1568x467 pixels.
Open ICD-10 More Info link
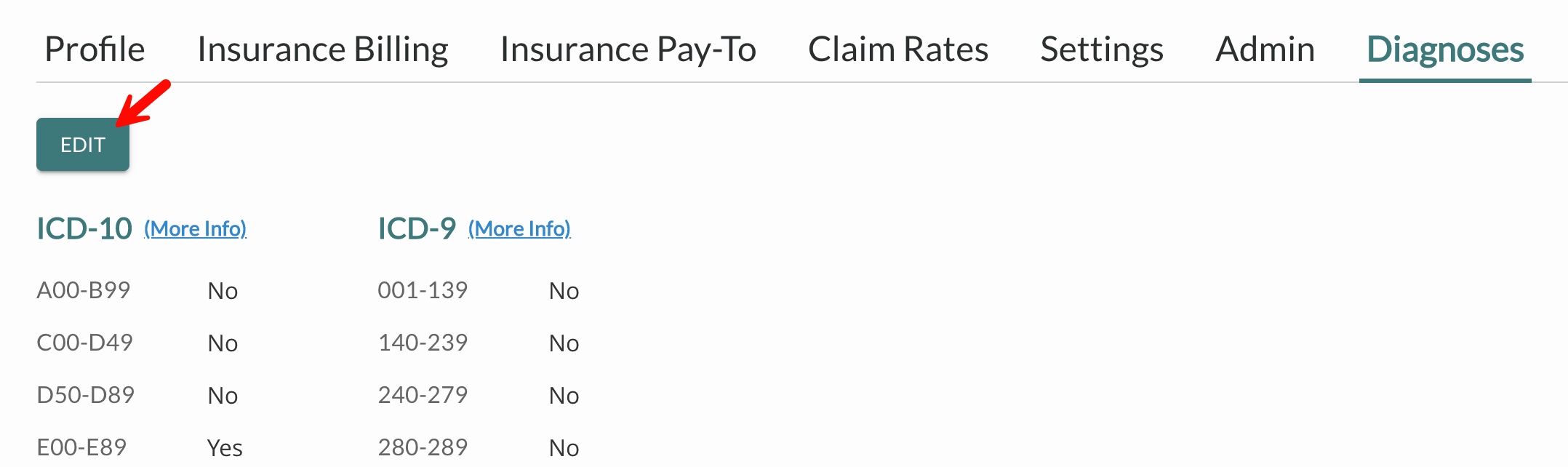195,229
